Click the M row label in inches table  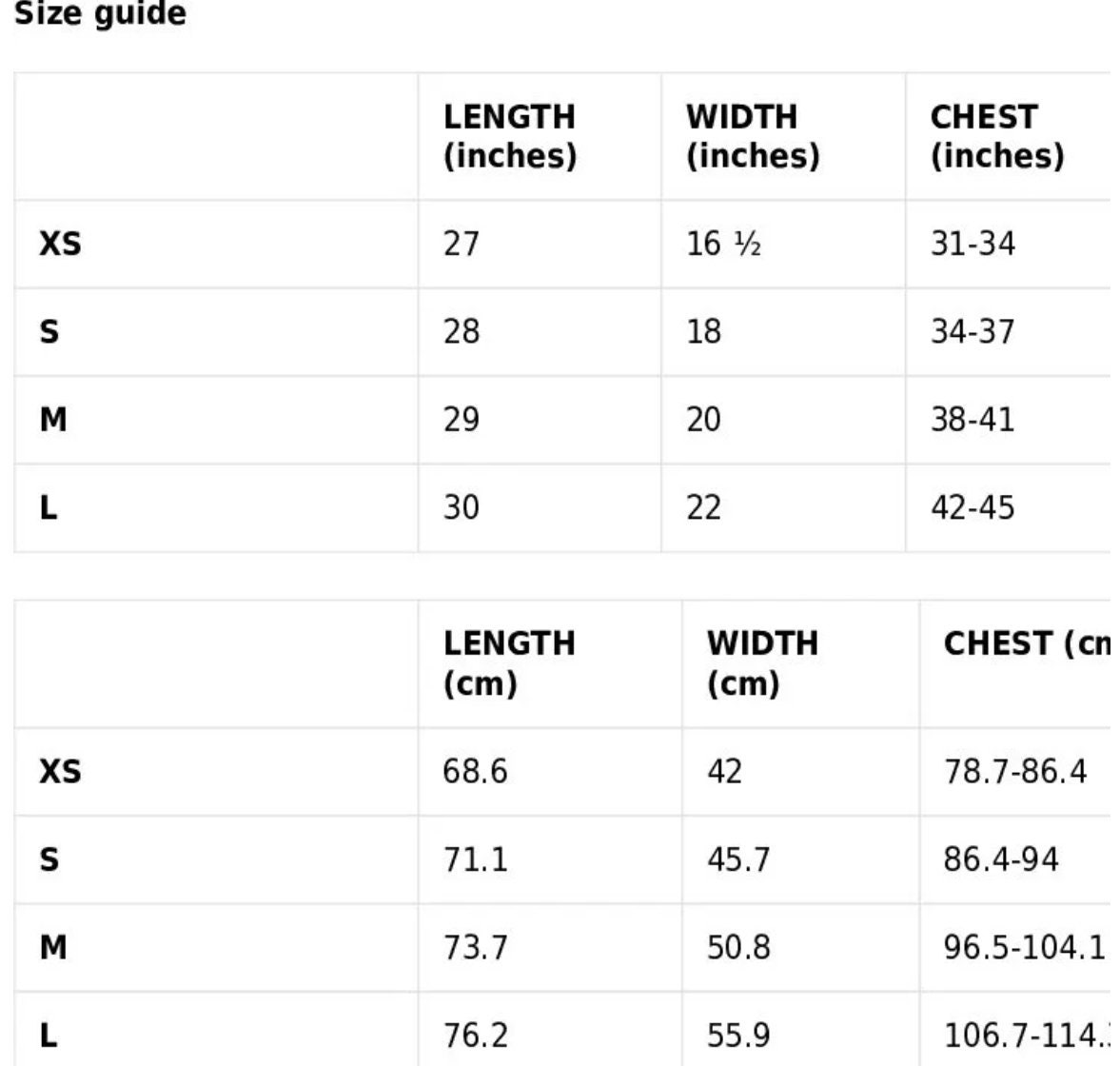pos(53,420)
